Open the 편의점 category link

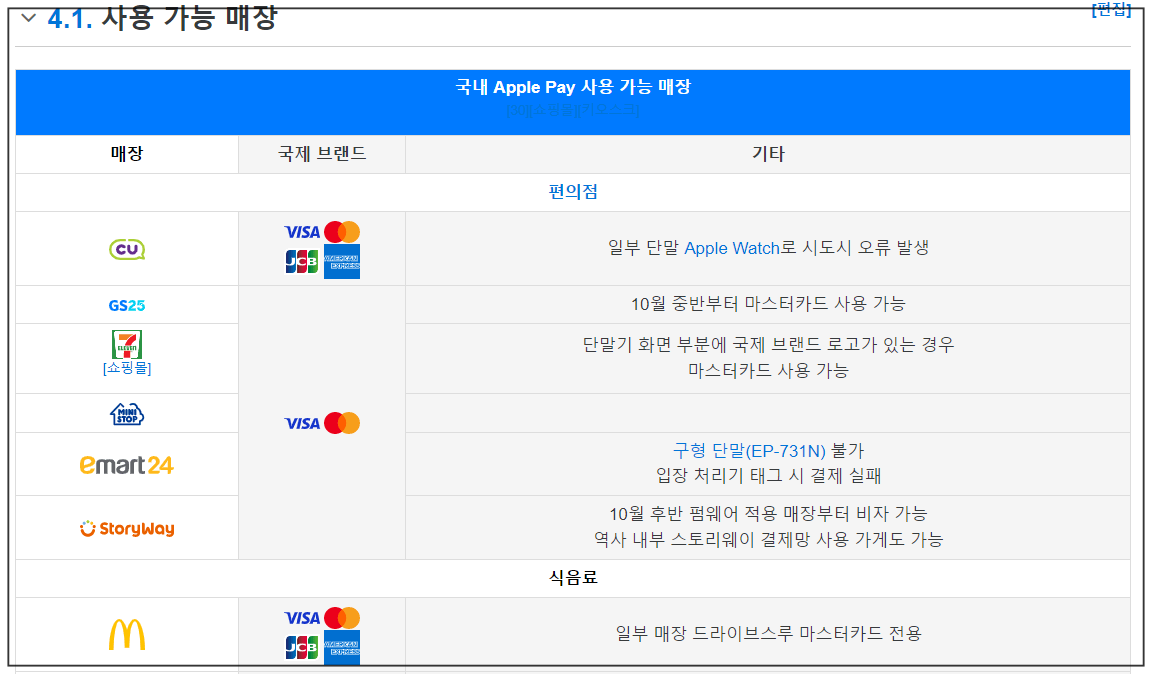click(x=573, y=192)
